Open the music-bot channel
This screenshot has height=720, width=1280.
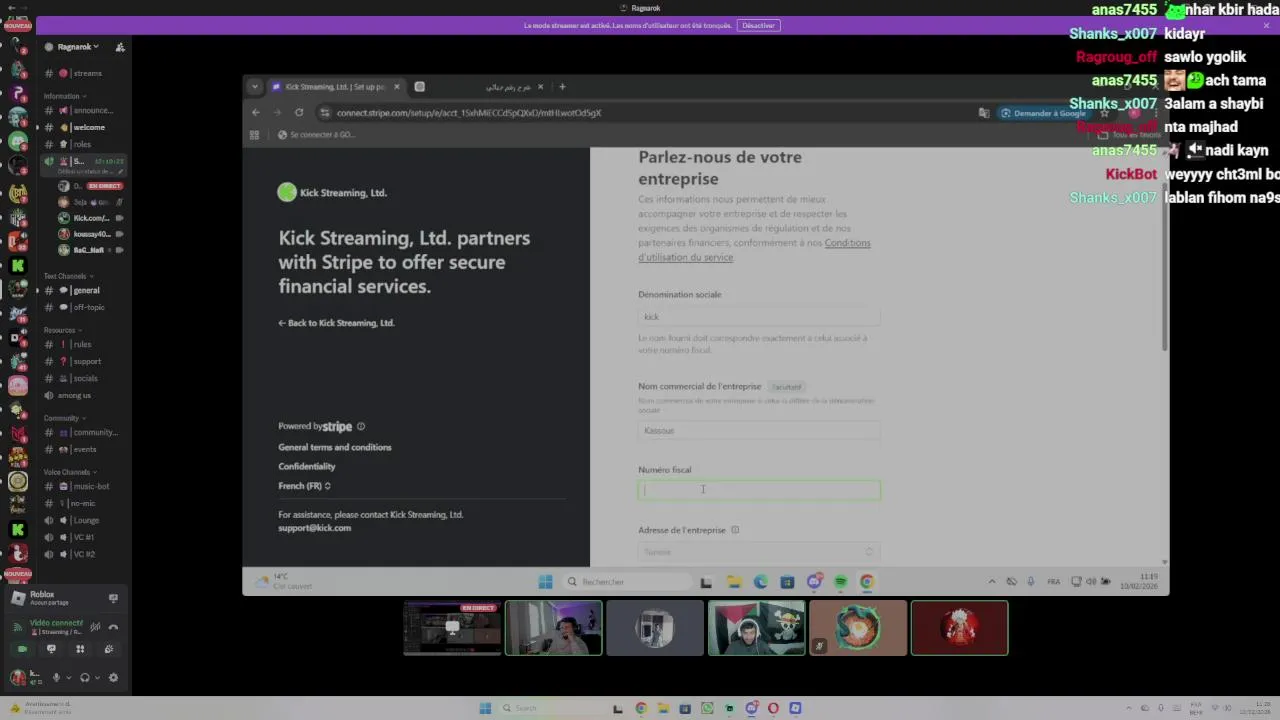click(84, 486)
